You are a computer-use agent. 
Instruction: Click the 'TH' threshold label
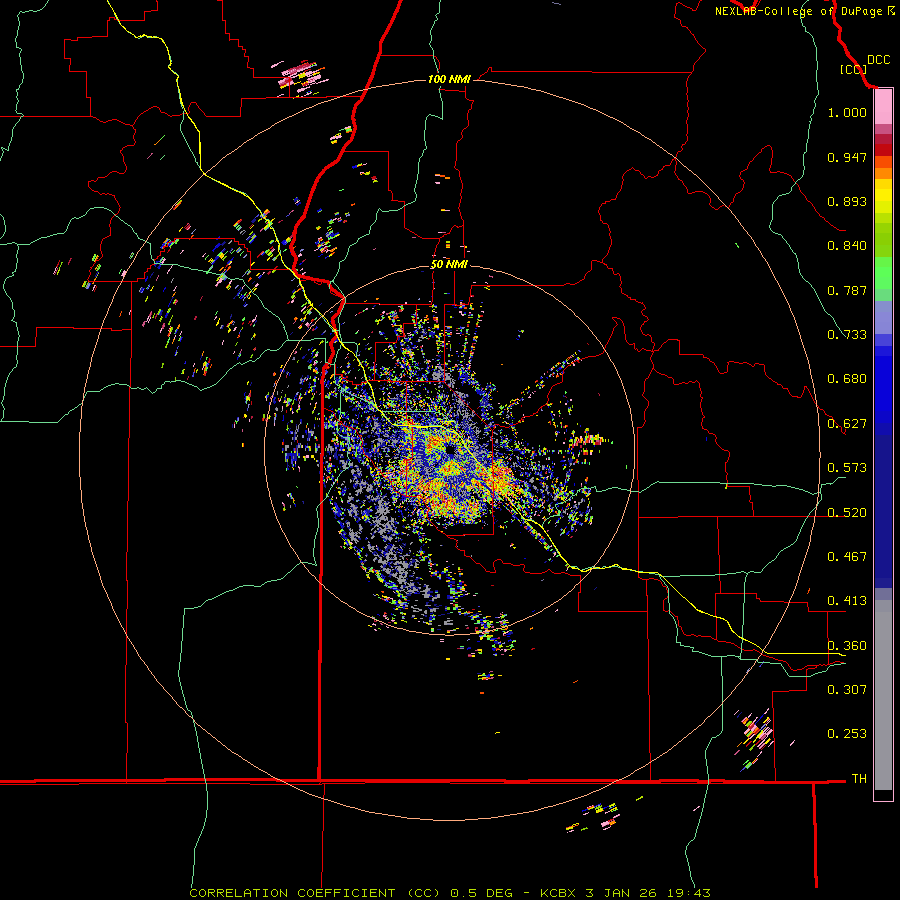tap(859, 779)
